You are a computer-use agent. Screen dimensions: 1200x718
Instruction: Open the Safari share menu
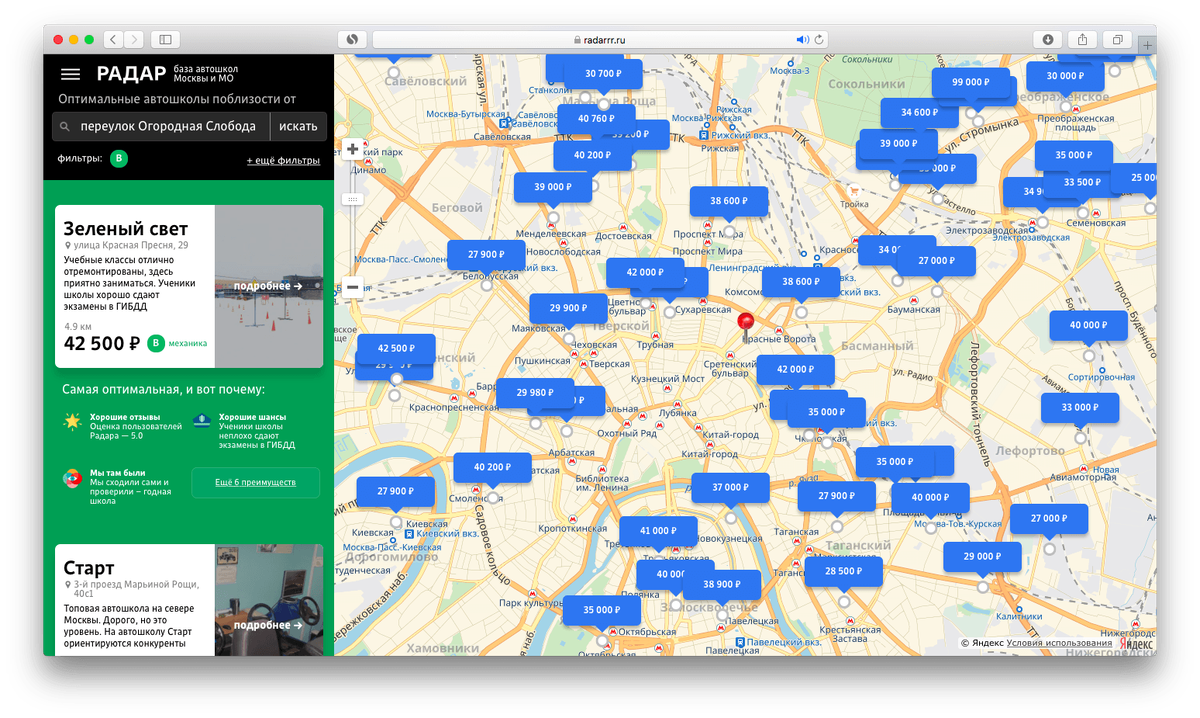pos(1083,39)
